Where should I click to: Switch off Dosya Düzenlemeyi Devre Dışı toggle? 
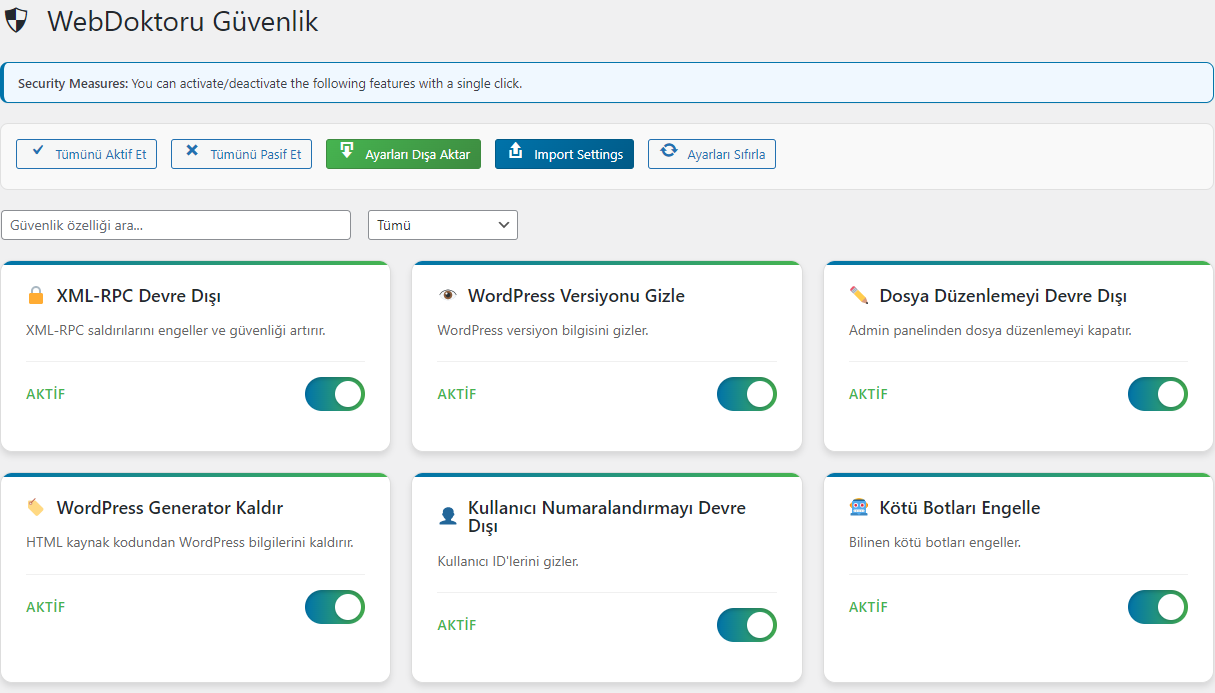1157,394
